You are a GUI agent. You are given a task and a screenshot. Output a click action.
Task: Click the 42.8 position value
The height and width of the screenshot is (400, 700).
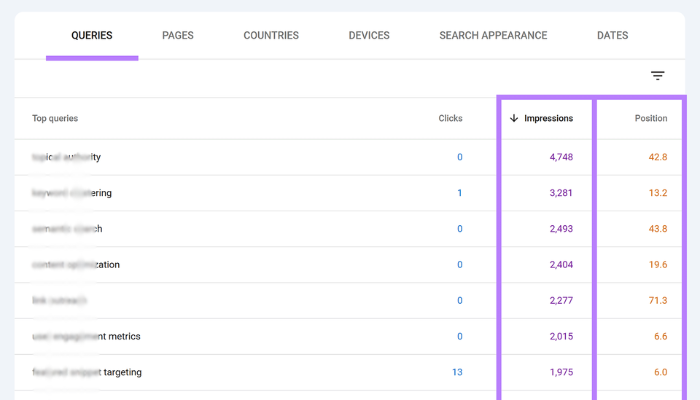658,157
